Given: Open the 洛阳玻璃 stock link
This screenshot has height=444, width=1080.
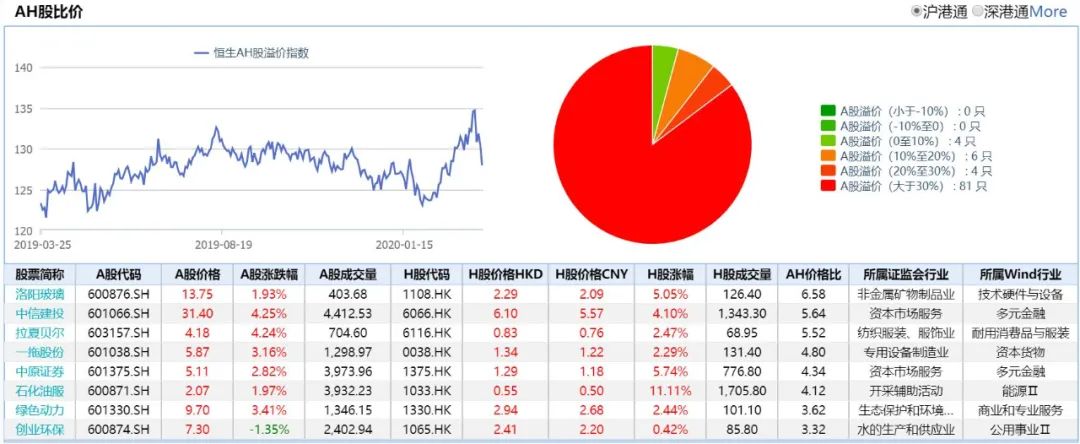Looking at the screenshot, I should pyautogui.click(x=39, y=294).
